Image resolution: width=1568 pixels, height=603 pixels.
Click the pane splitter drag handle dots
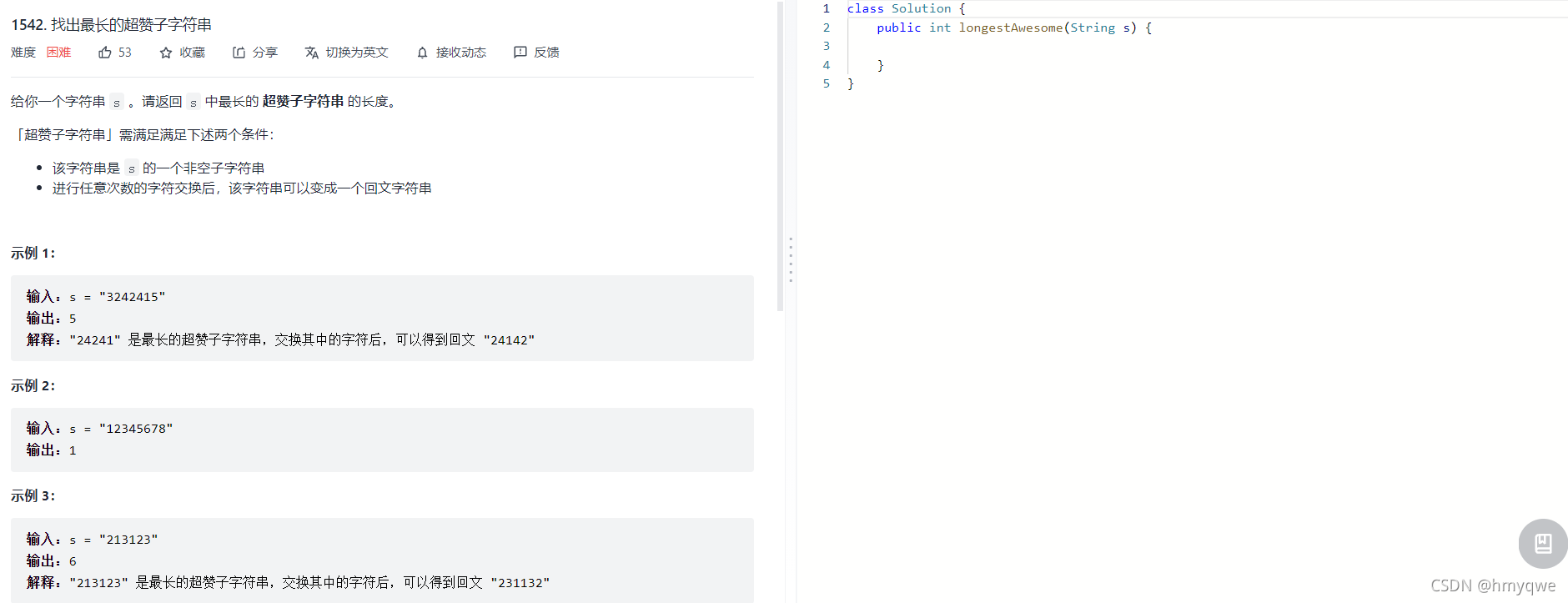(x=791, y=259)
